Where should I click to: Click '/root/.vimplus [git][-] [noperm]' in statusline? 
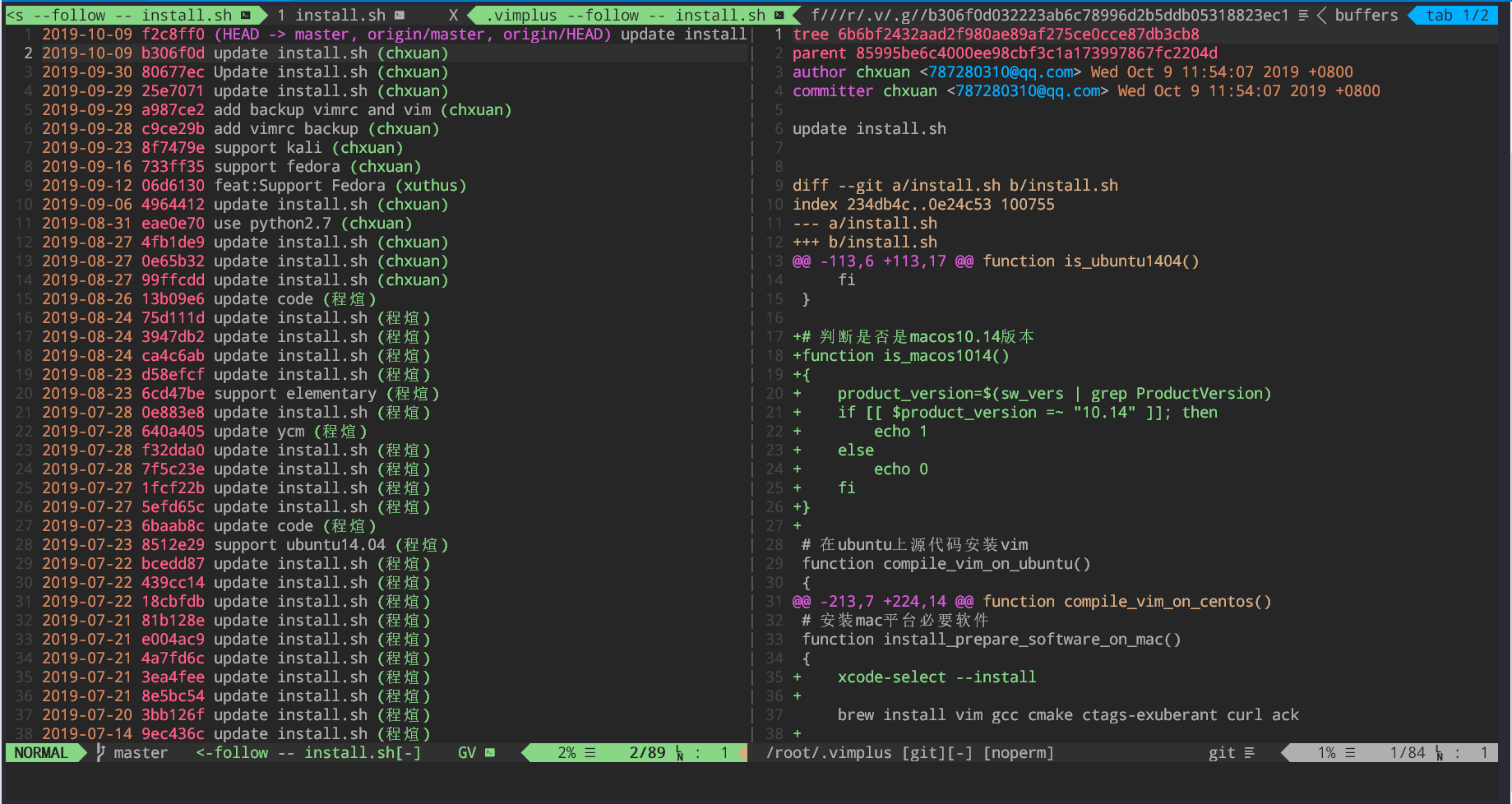tap(910, 752)
